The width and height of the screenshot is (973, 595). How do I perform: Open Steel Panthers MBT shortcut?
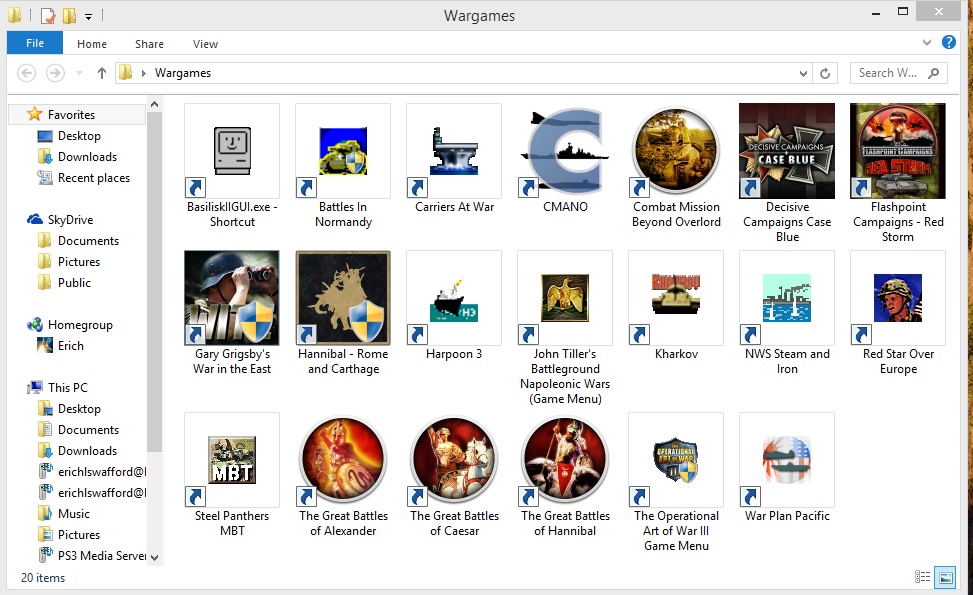tap(232, 460)
